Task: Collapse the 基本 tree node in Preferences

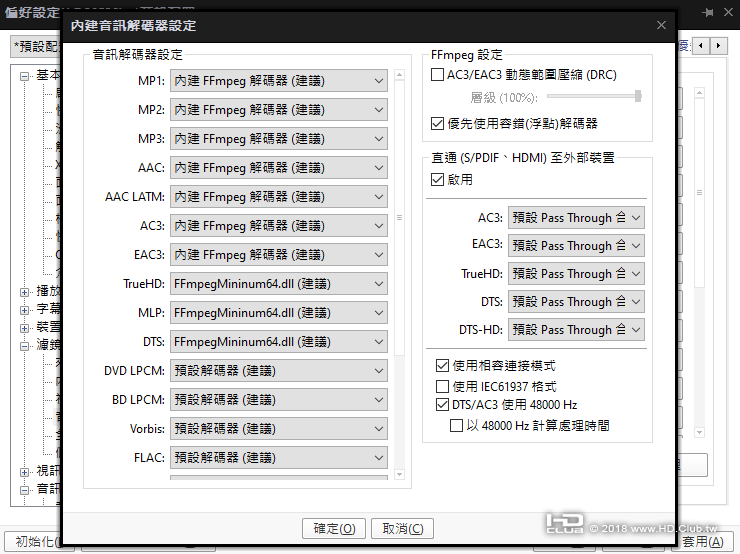Action: coord(24,76)
